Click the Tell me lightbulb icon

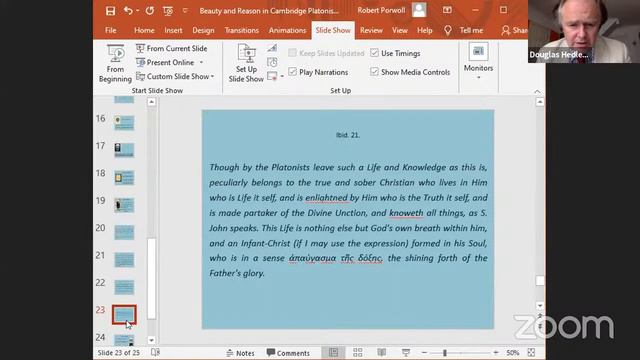point(448,30)
